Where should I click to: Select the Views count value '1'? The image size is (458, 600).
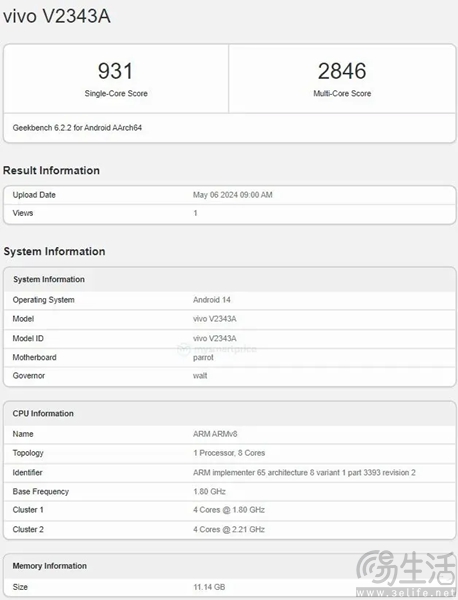tap(195, 213)
